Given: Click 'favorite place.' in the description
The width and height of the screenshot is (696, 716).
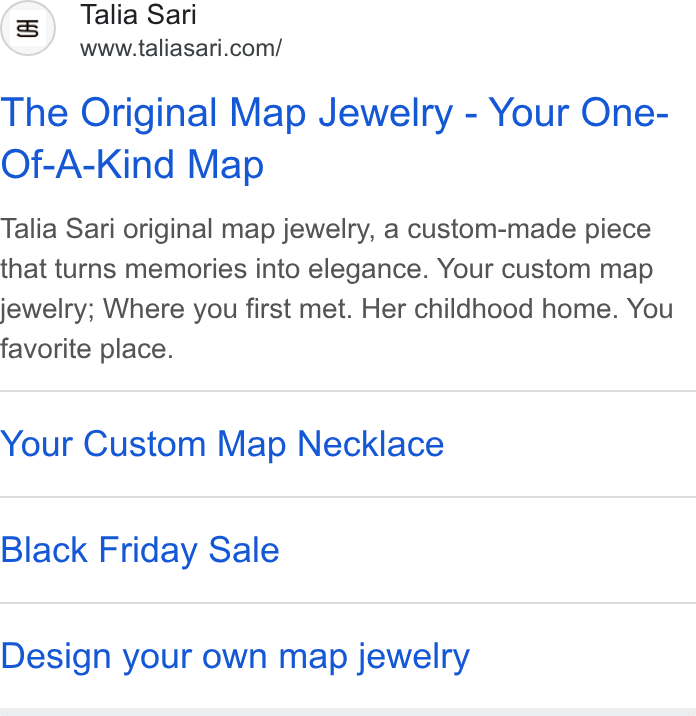Looking at the screenshot, I should (87, 349).
